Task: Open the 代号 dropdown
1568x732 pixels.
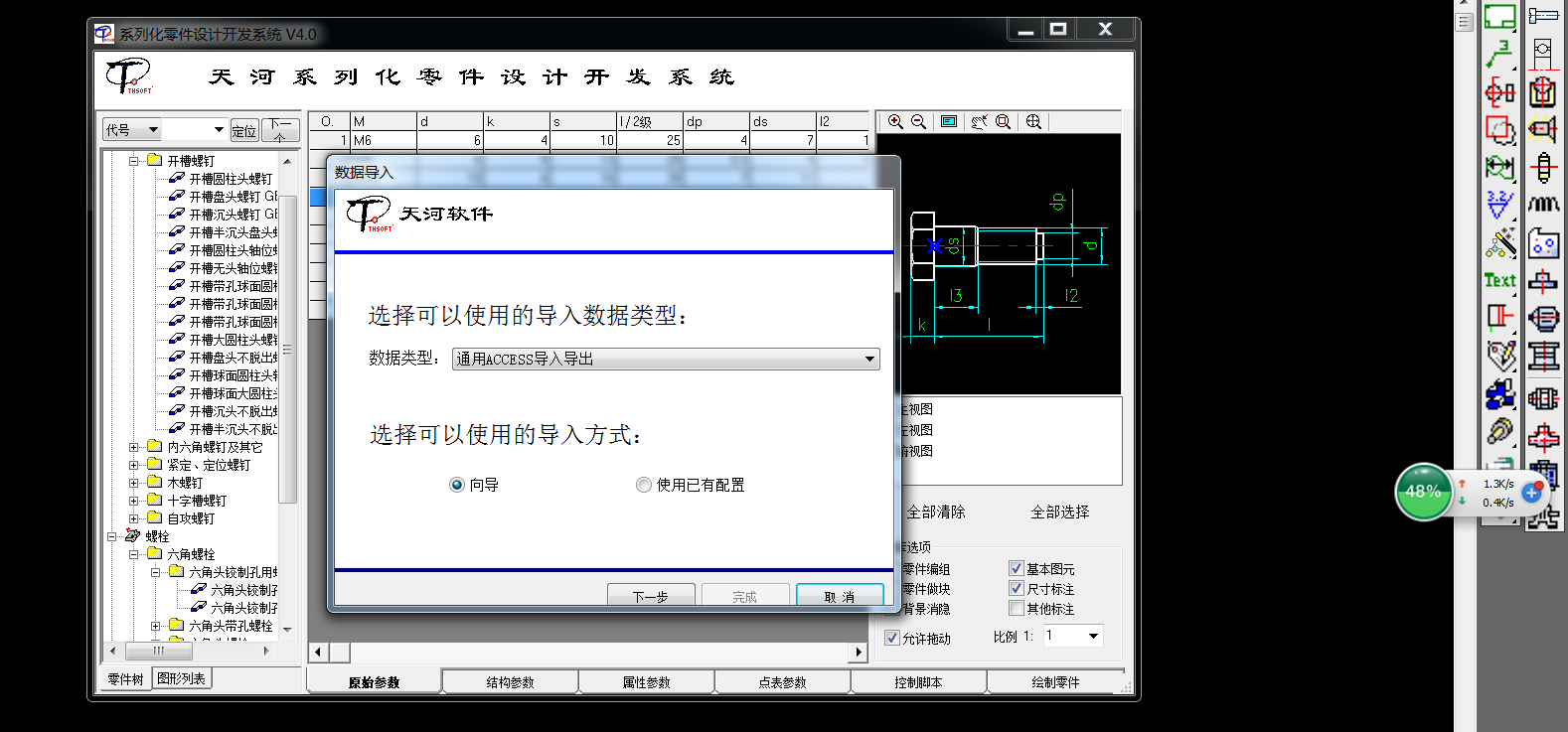Action: point(131,129)
